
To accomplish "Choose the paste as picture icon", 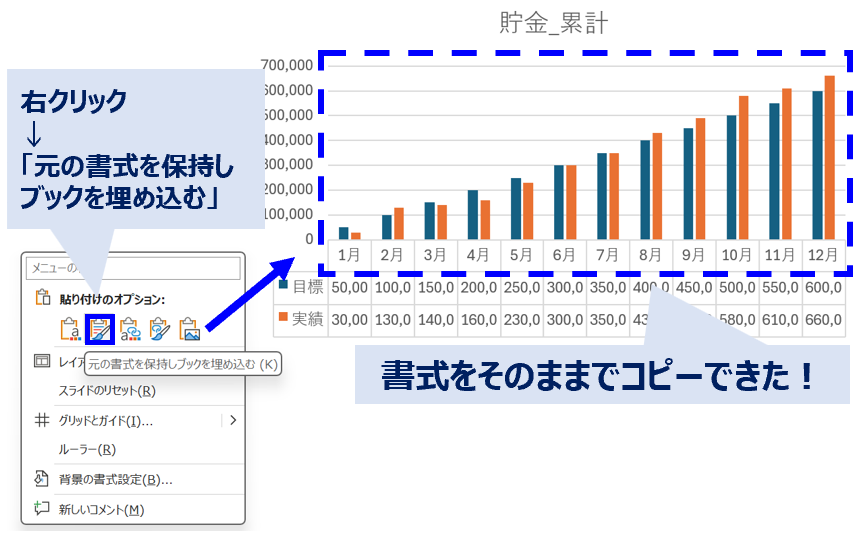I will click(190, 329).
